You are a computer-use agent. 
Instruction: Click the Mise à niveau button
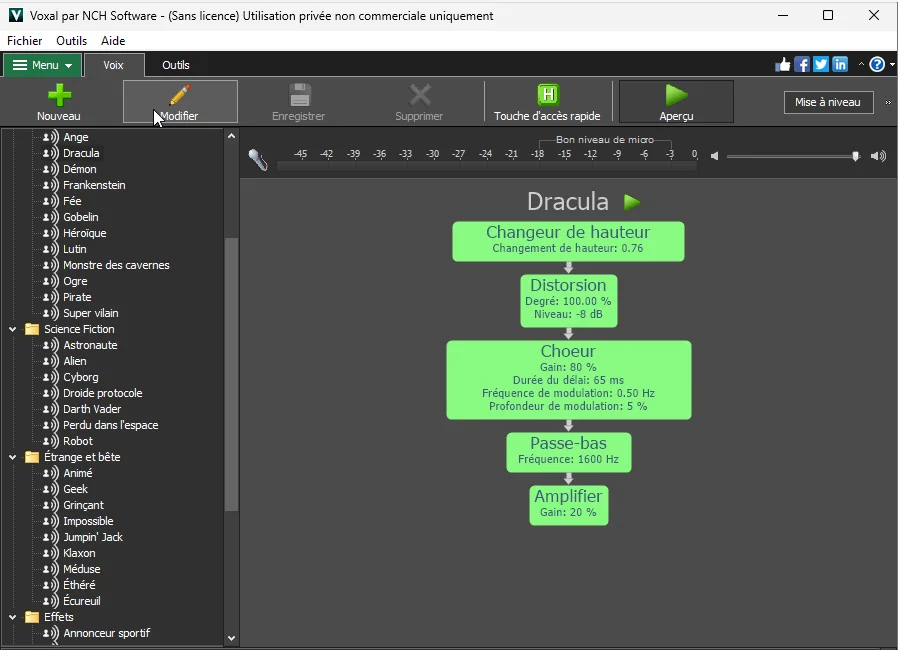[x=828, y=103]
